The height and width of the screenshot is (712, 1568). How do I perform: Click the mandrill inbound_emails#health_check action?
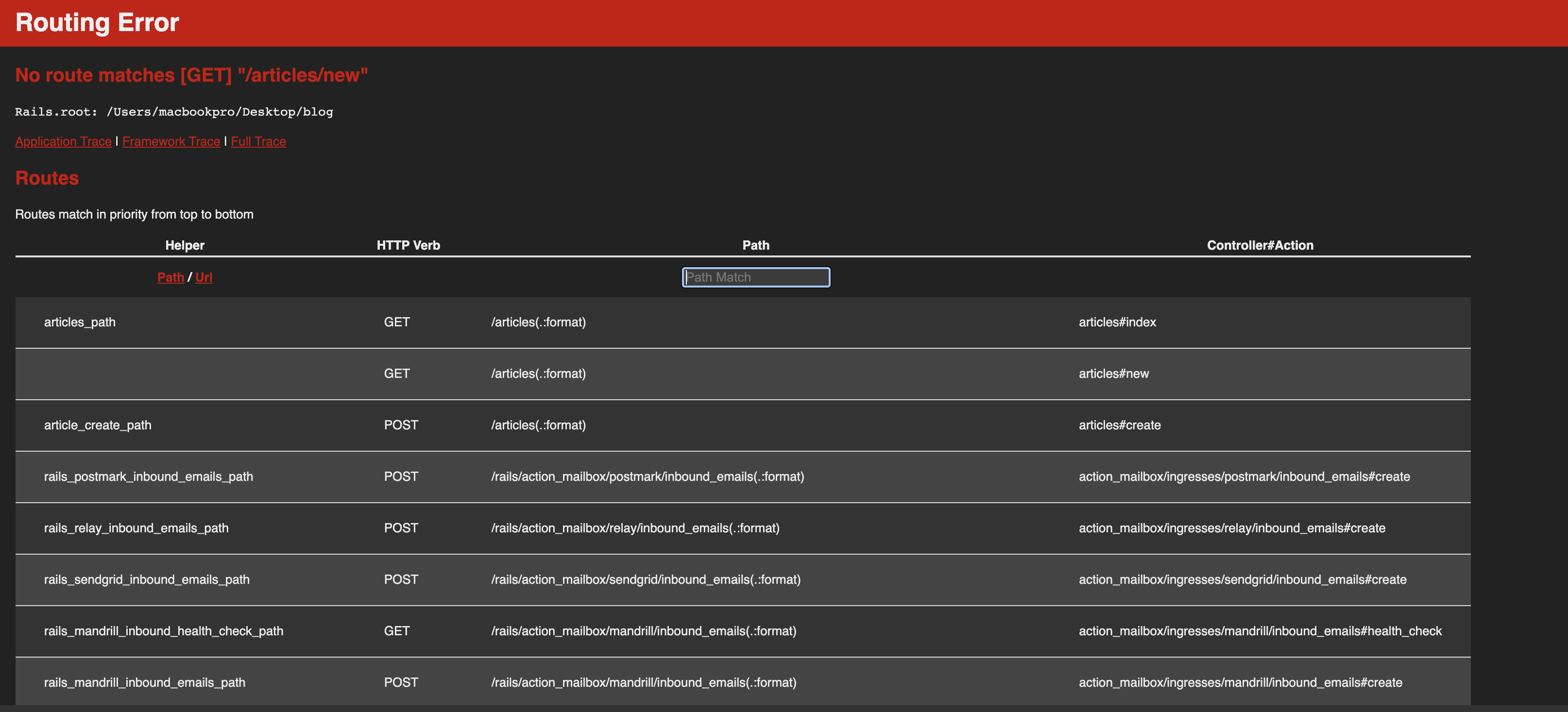pyautogui.click(x=1260, y=631)
